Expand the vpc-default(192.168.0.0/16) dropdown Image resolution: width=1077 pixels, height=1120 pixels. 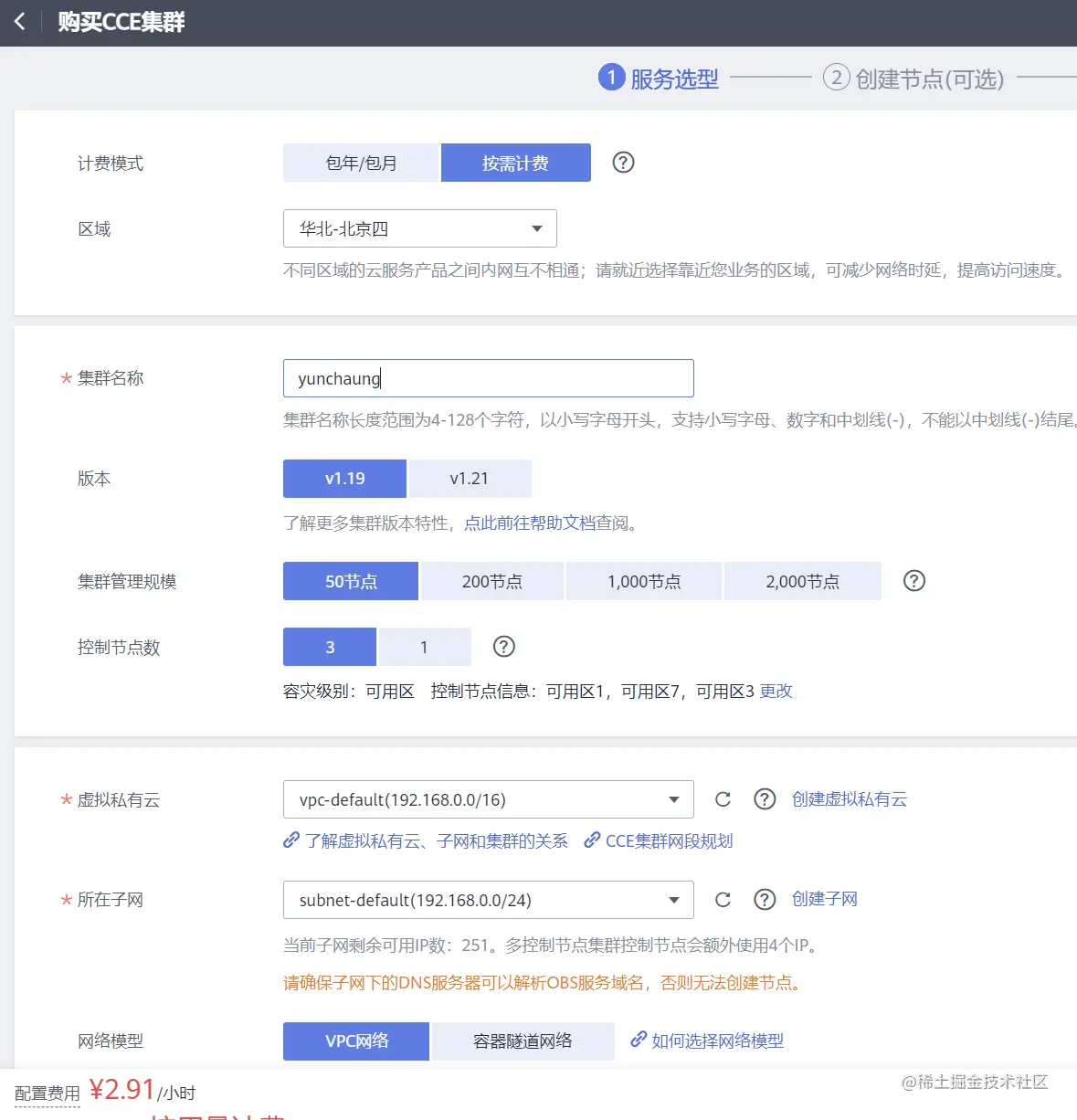[x=489, y=799]
